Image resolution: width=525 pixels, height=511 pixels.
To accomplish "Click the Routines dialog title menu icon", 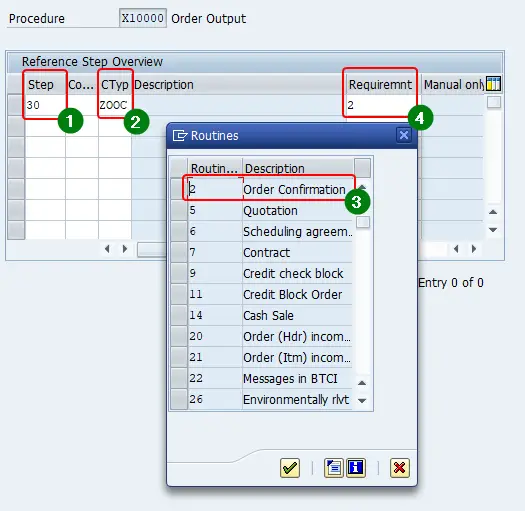I will tap(180, 136).
